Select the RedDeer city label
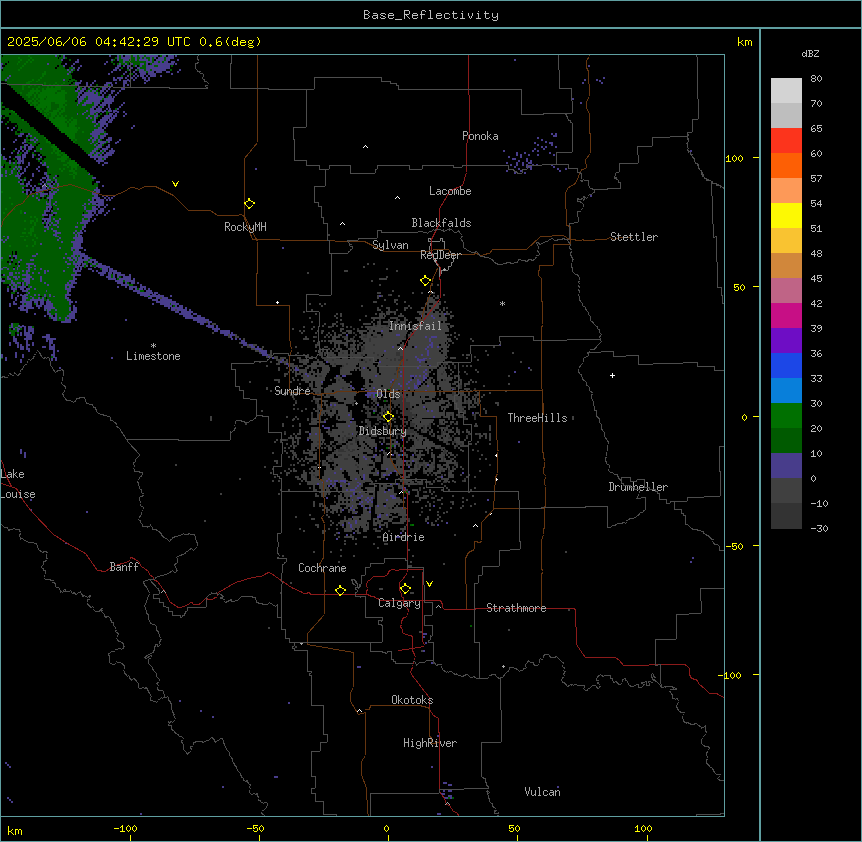Screen dimensions: 862x842 click(x=440, y=255)
